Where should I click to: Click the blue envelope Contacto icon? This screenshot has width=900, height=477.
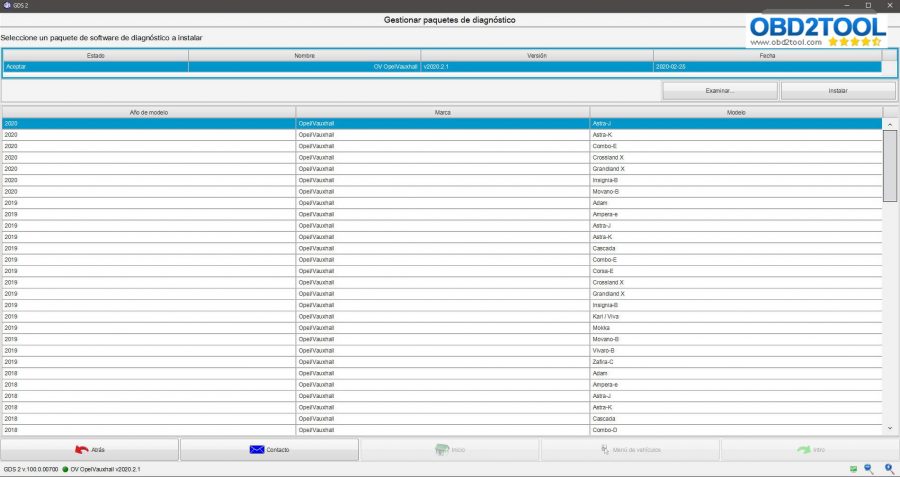[257, 450]
